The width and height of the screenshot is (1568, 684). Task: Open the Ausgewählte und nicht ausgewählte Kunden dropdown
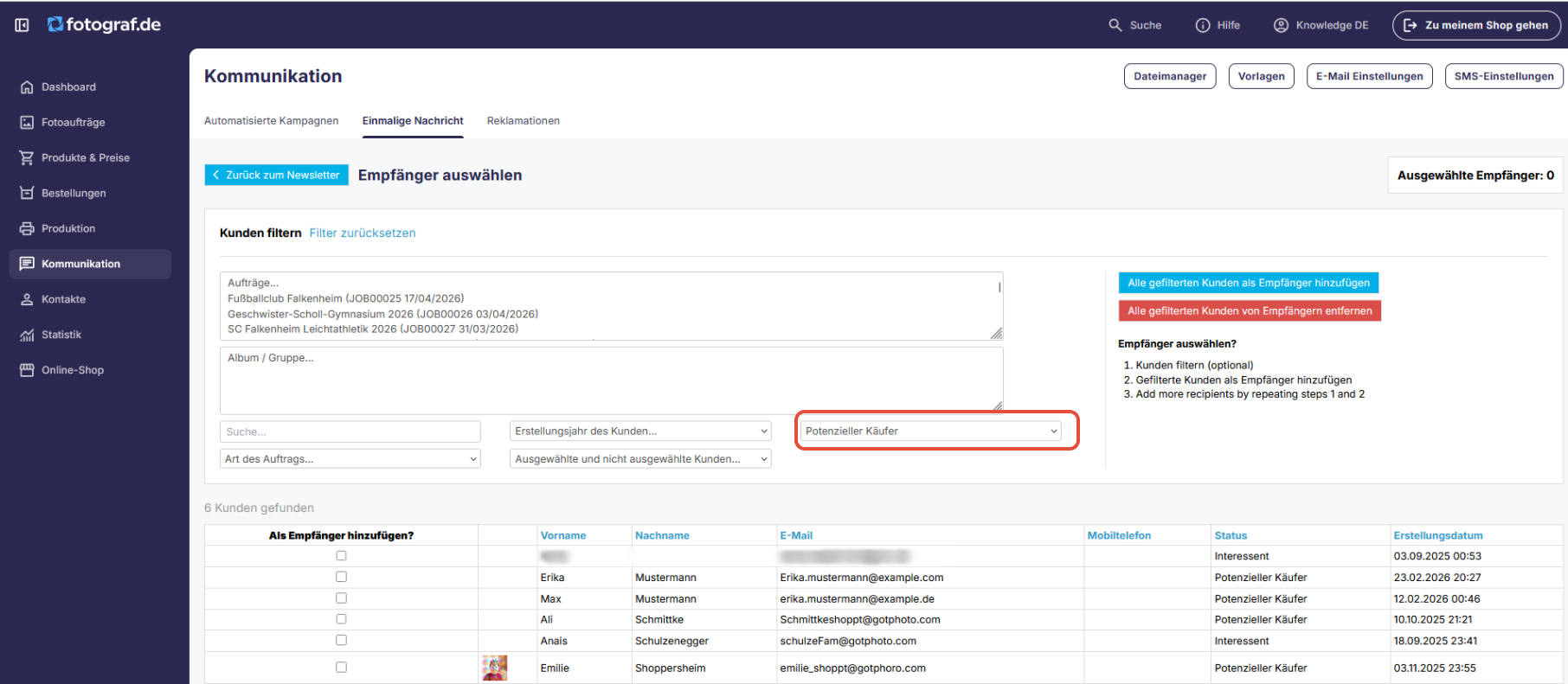pos(640,459)
